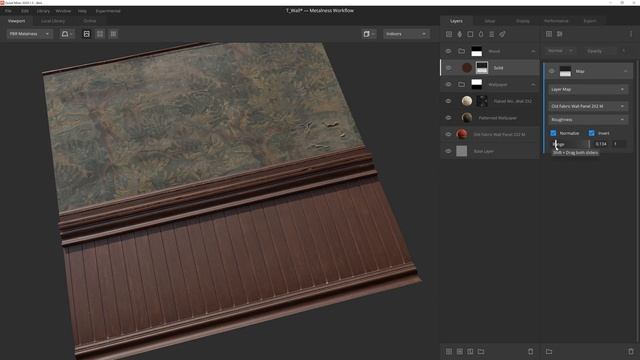
Task: Uncheck the Normalize checkbox
Action: pyautogui.click(x=553, y=133)
